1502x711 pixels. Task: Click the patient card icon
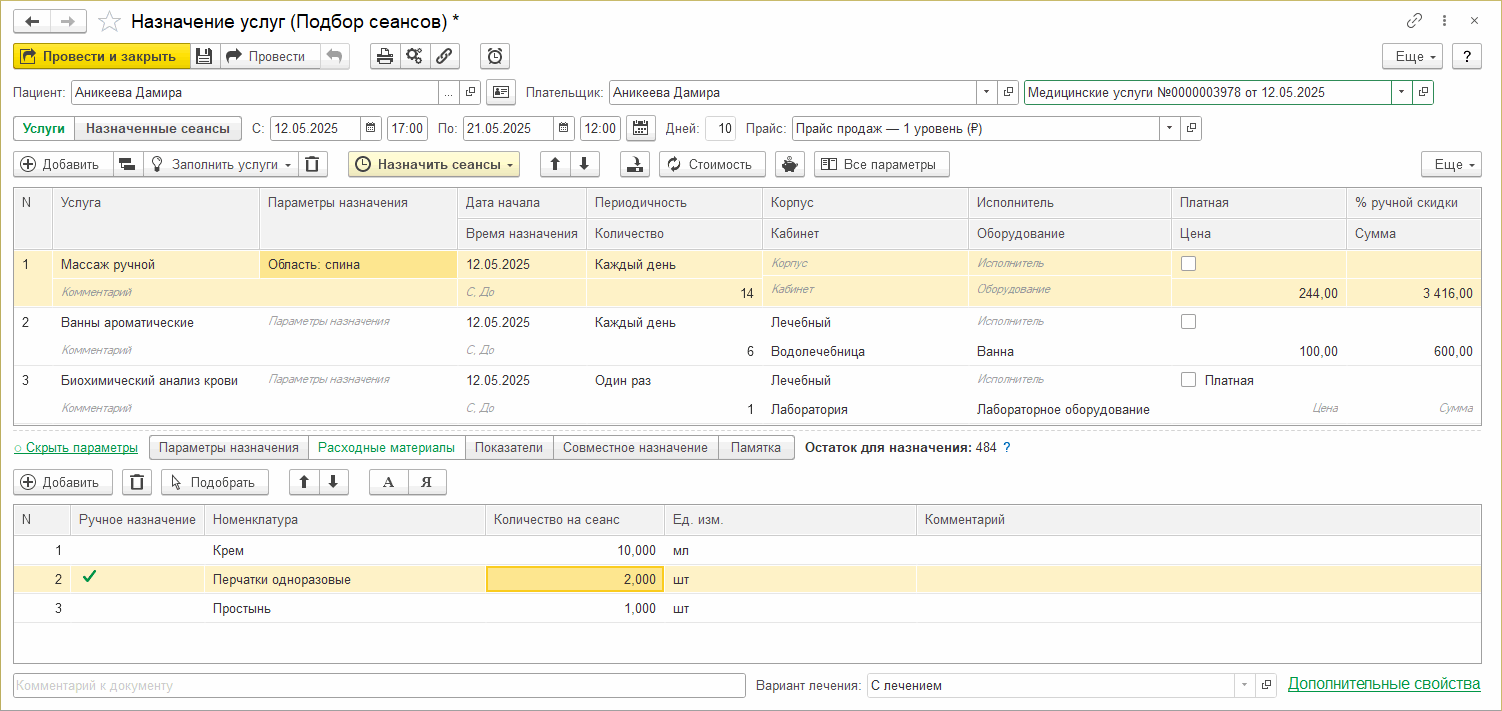point(500,93)
